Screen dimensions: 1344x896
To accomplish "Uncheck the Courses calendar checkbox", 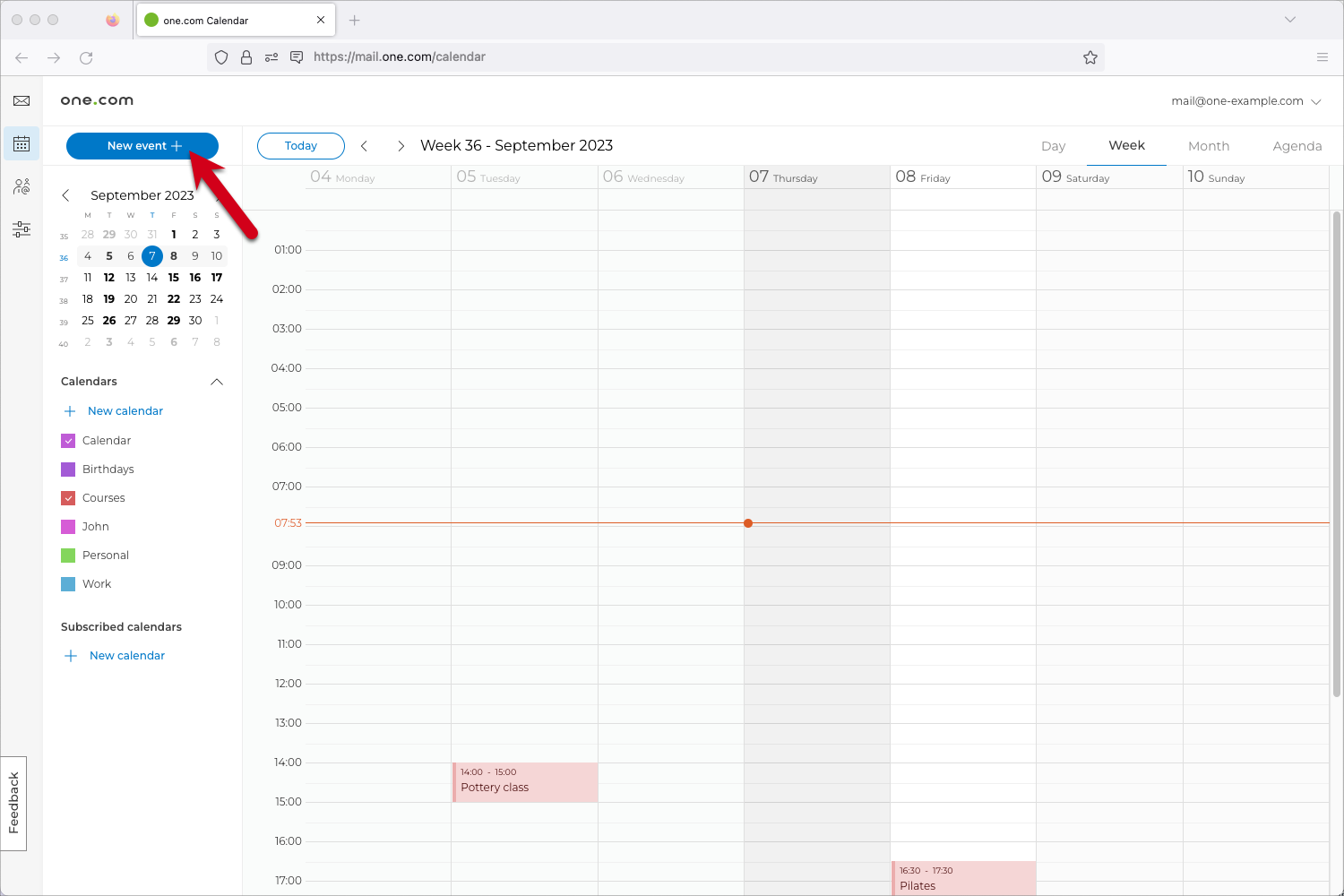I will click(x=68, y=498).
